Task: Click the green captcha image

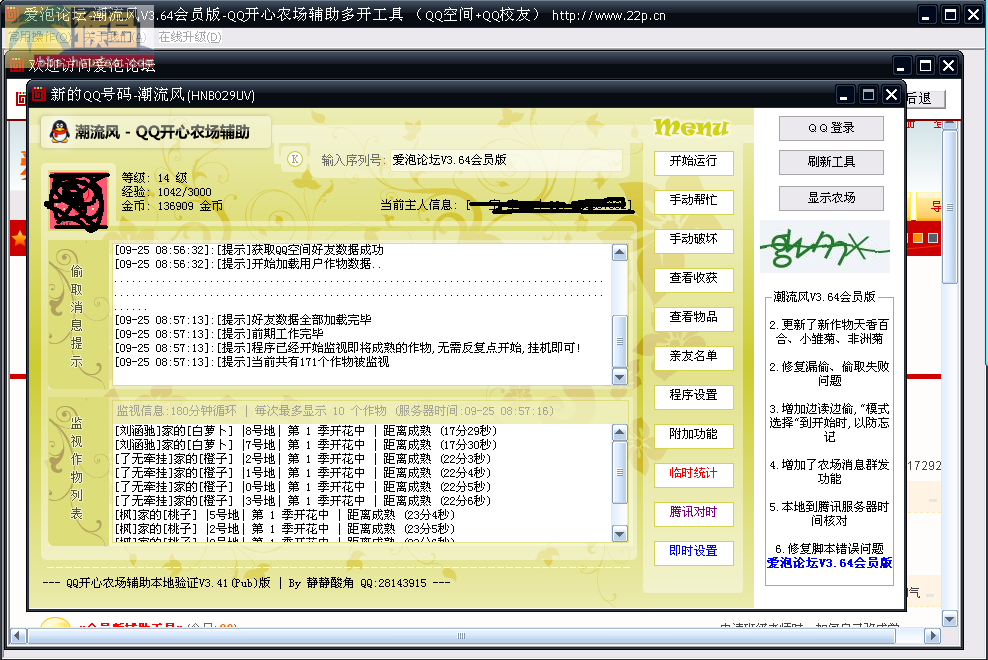Action: [825, 246]
